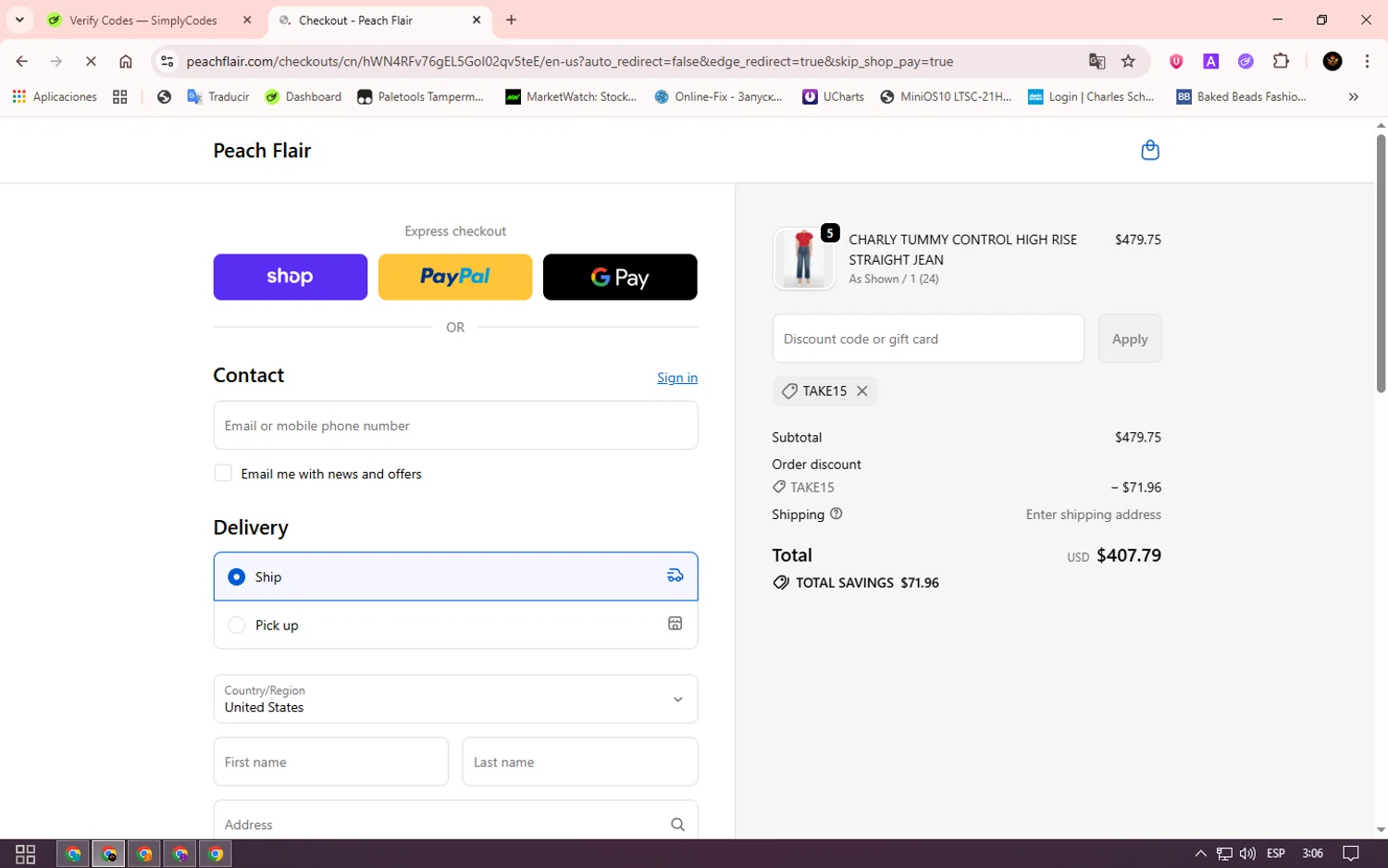This screenshot has height=868, width=1388.
Task: Pay with the Shop Pay button
Action: 290,277
